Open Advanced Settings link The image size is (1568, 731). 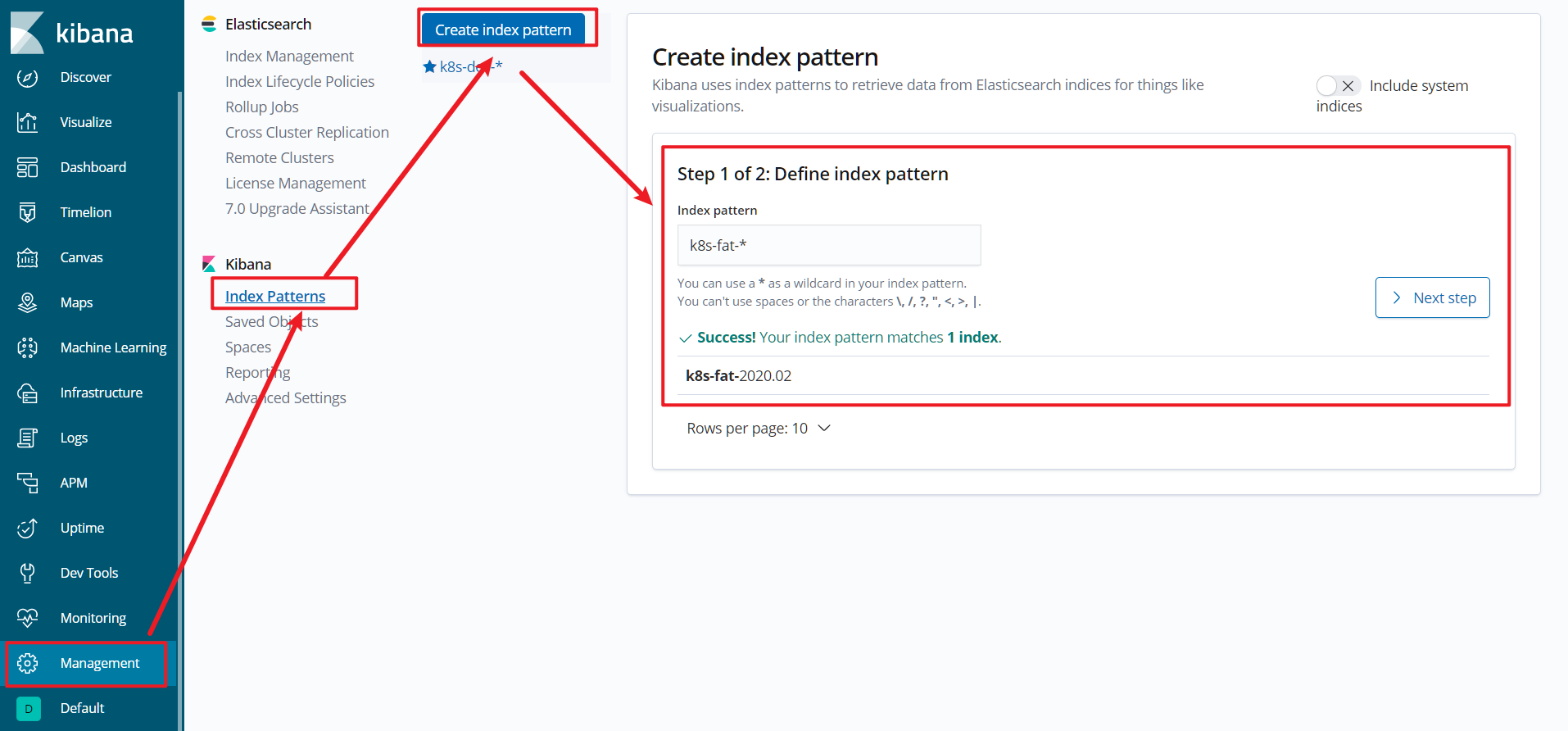tap(285, 398)
